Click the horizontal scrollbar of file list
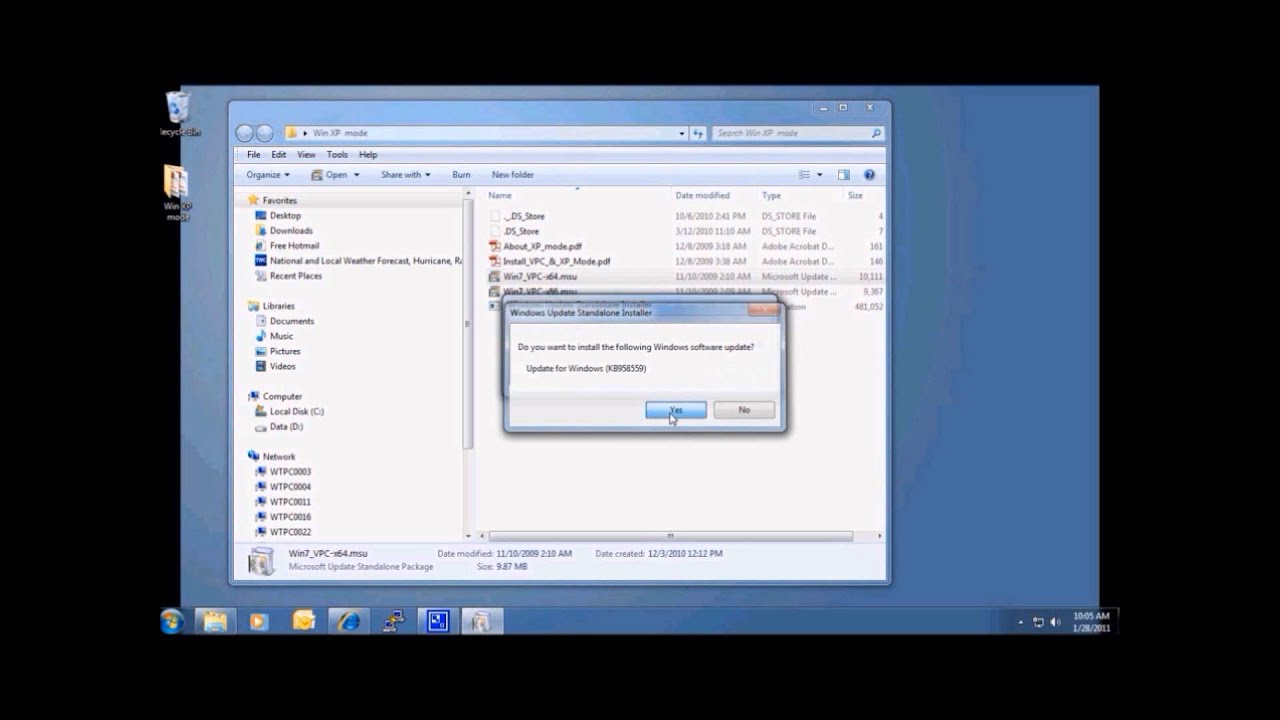Screen dimensions: 1280x720 point(671,536)
